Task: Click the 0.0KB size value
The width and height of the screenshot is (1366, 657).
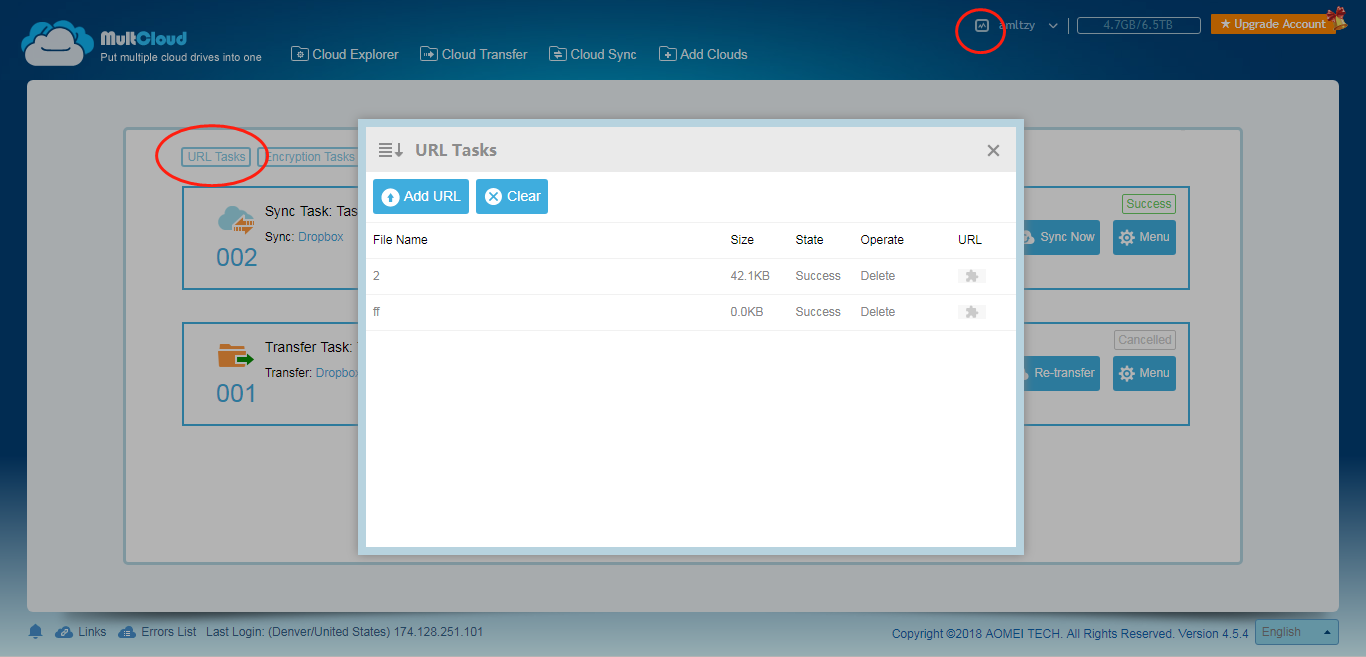Action: click(747, 312)
